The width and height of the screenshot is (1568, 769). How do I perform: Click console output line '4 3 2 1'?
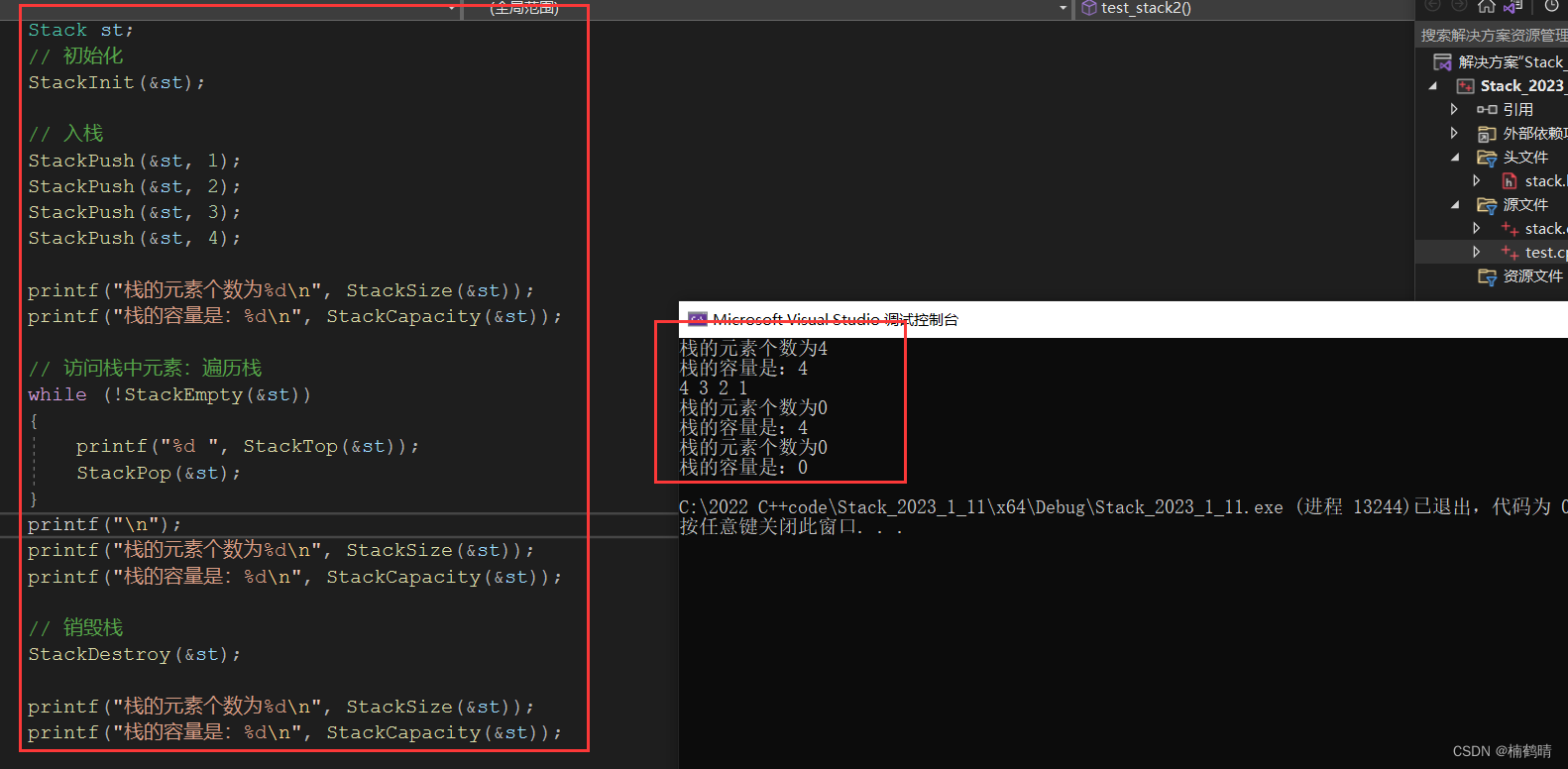tap(714, 388)
